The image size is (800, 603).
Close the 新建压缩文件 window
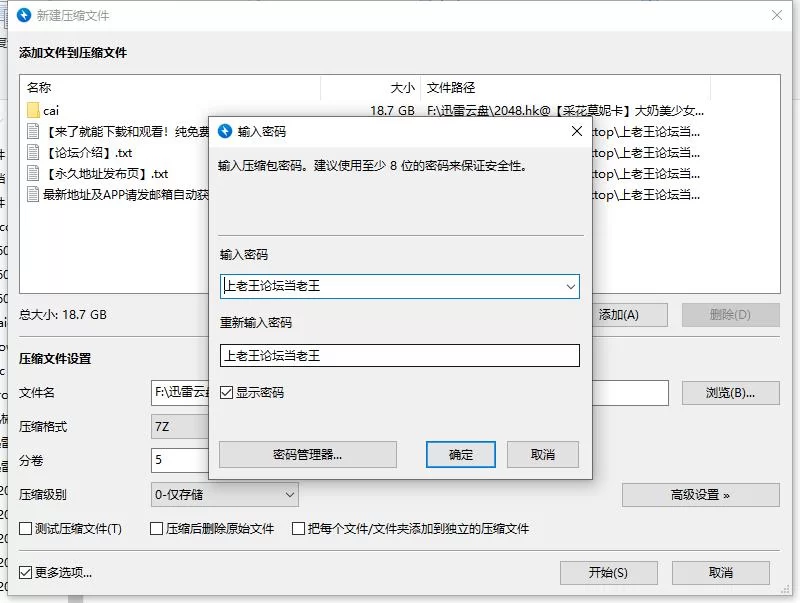click(x=777, y=15)
